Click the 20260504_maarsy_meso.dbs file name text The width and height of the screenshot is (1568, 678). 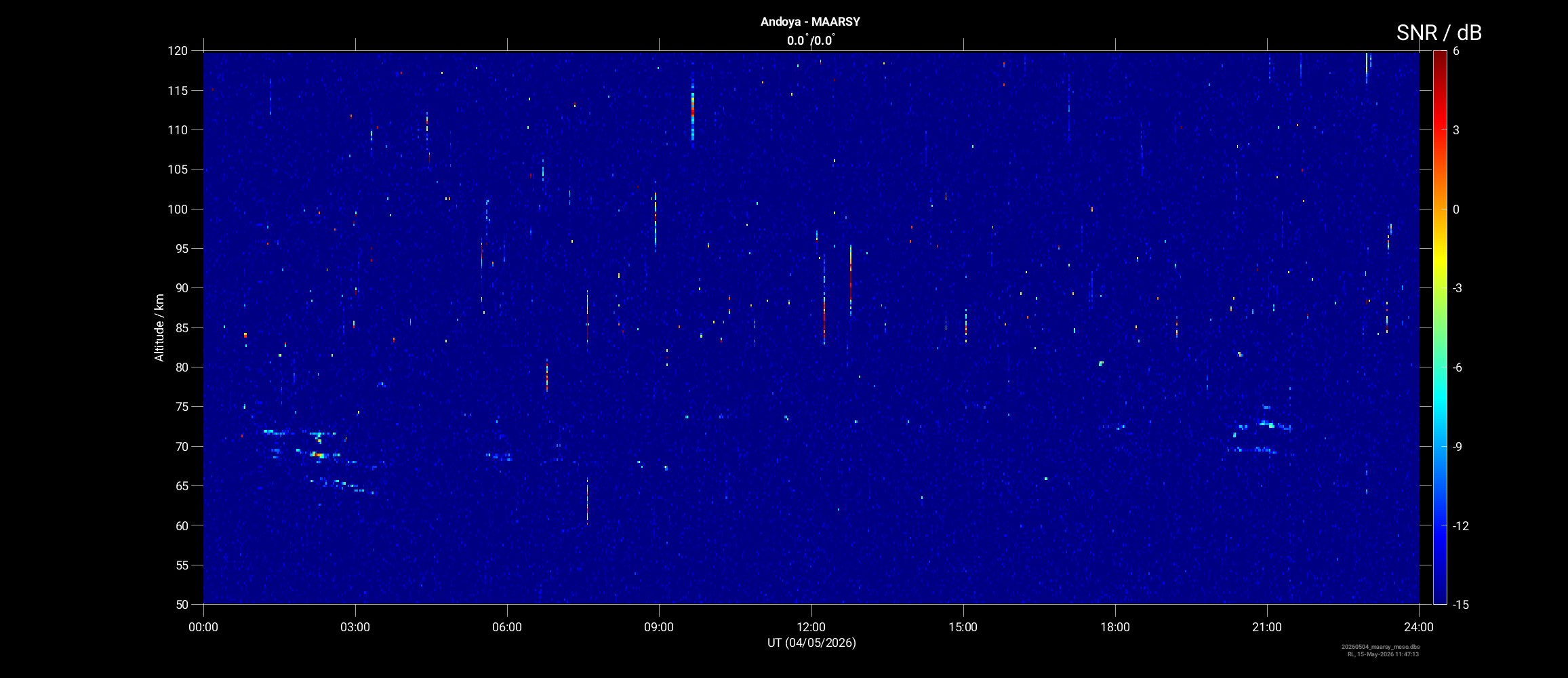point(1381,647)
